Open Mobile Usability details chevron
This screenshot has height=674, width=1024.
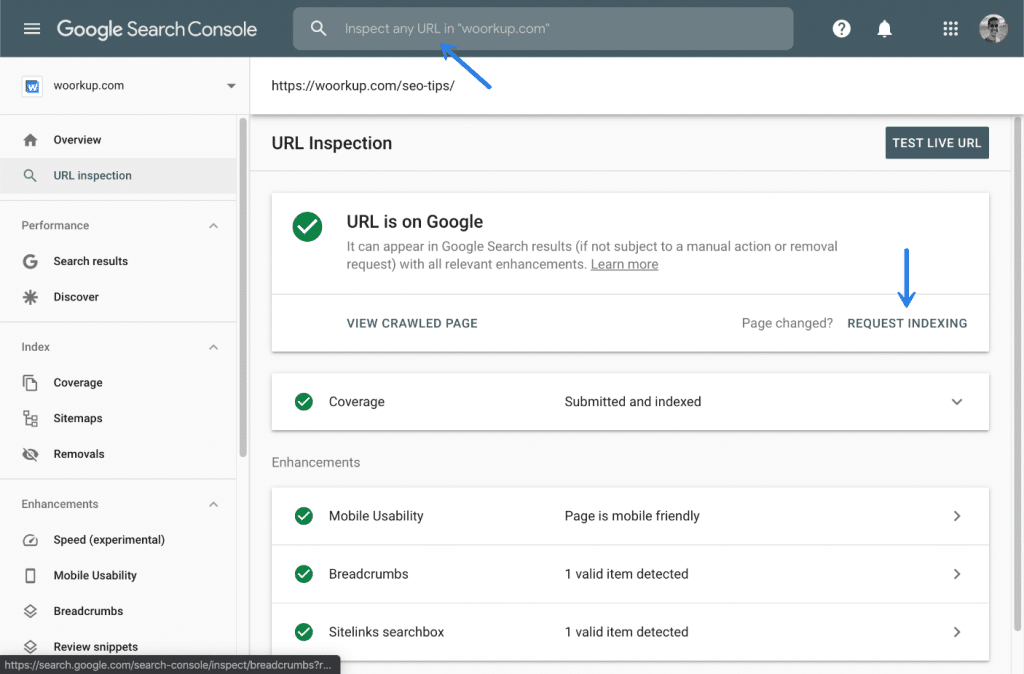pyautogui.click(x=957, y=516)
